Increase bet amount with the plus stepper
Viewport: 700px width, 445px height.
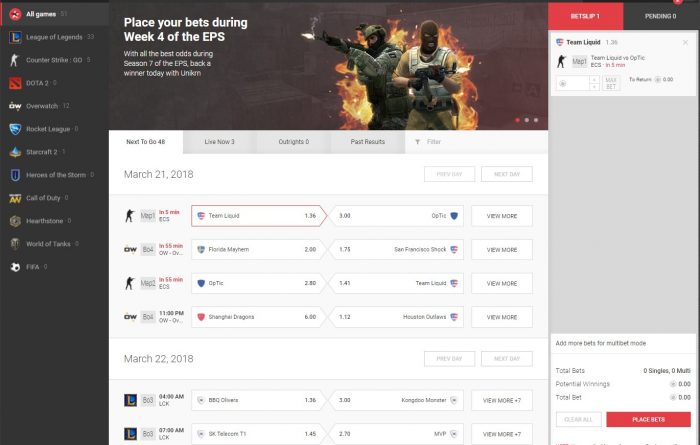pyautogui.click(x=594, y=79)
